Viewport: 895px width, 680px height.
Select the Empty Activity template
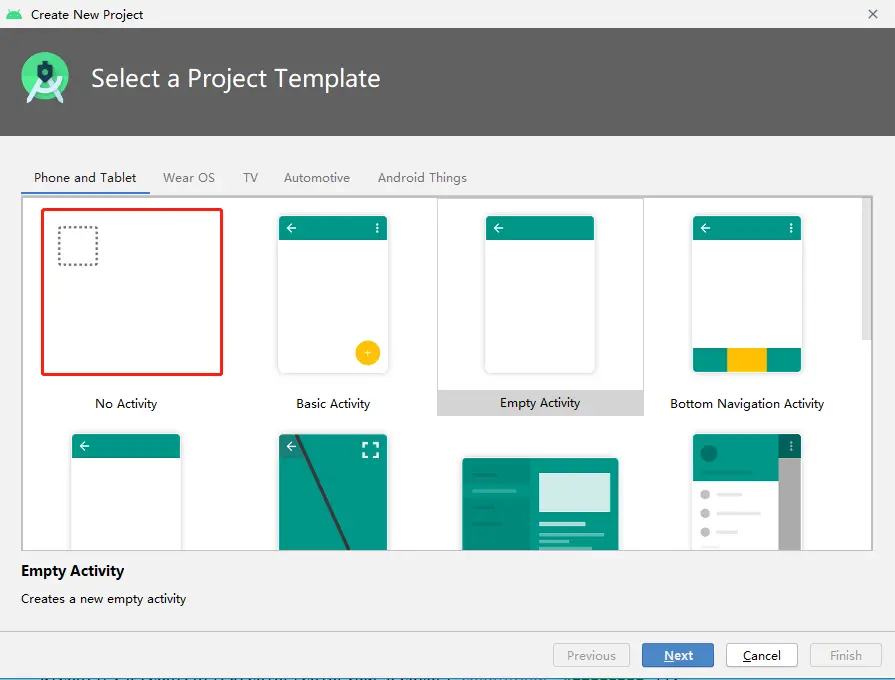click(x=540, y=293)
